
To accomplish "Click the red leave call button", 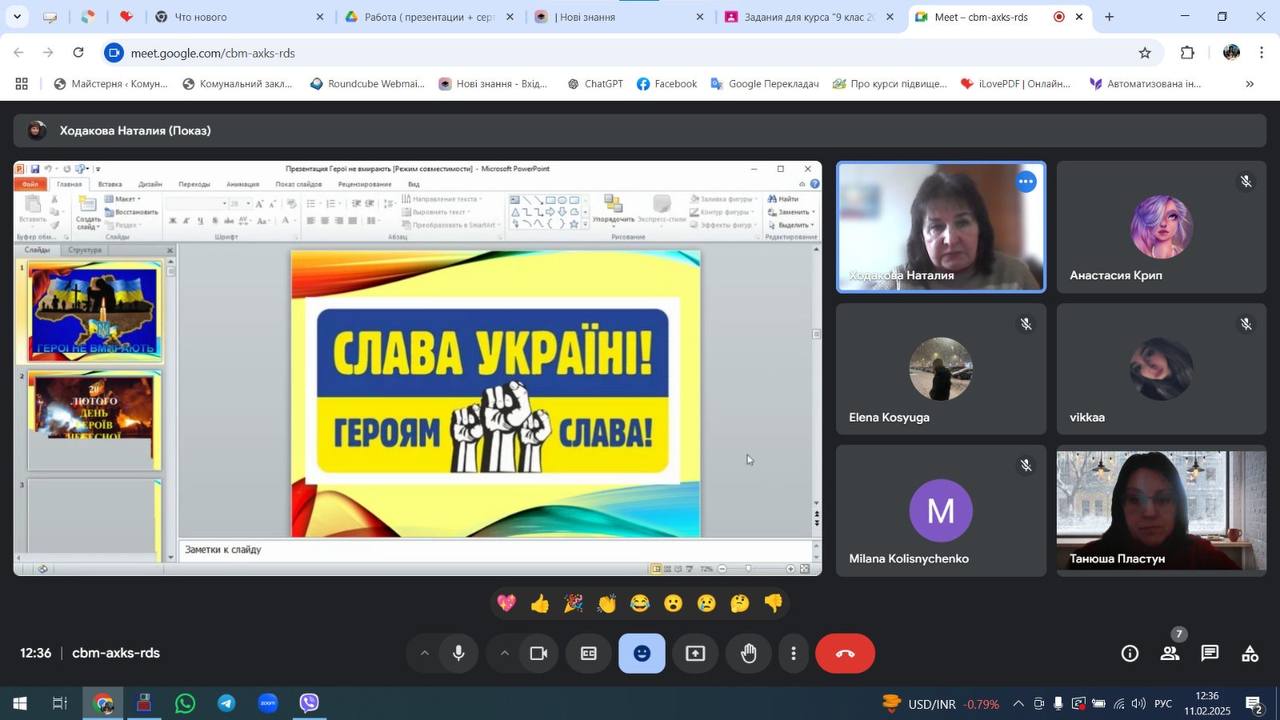I will coord(845,653).
